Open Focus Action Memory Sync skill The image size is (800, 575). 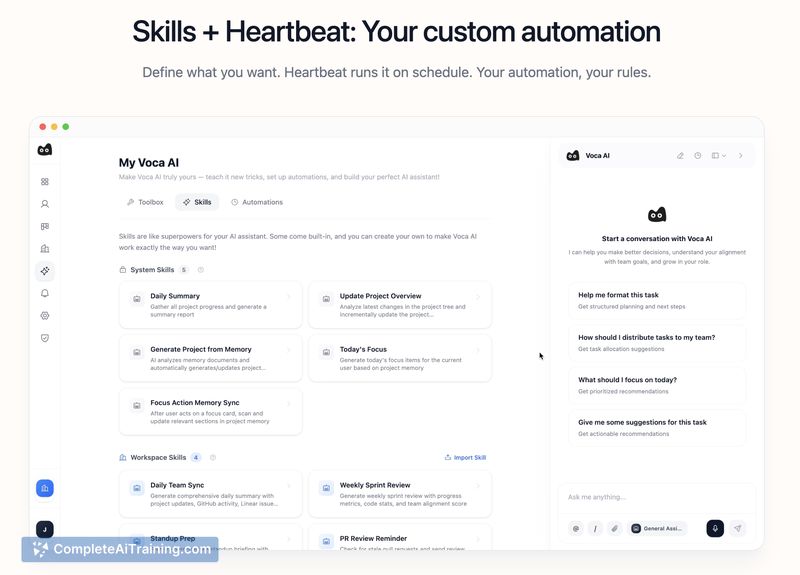click(x=210, y=412)
